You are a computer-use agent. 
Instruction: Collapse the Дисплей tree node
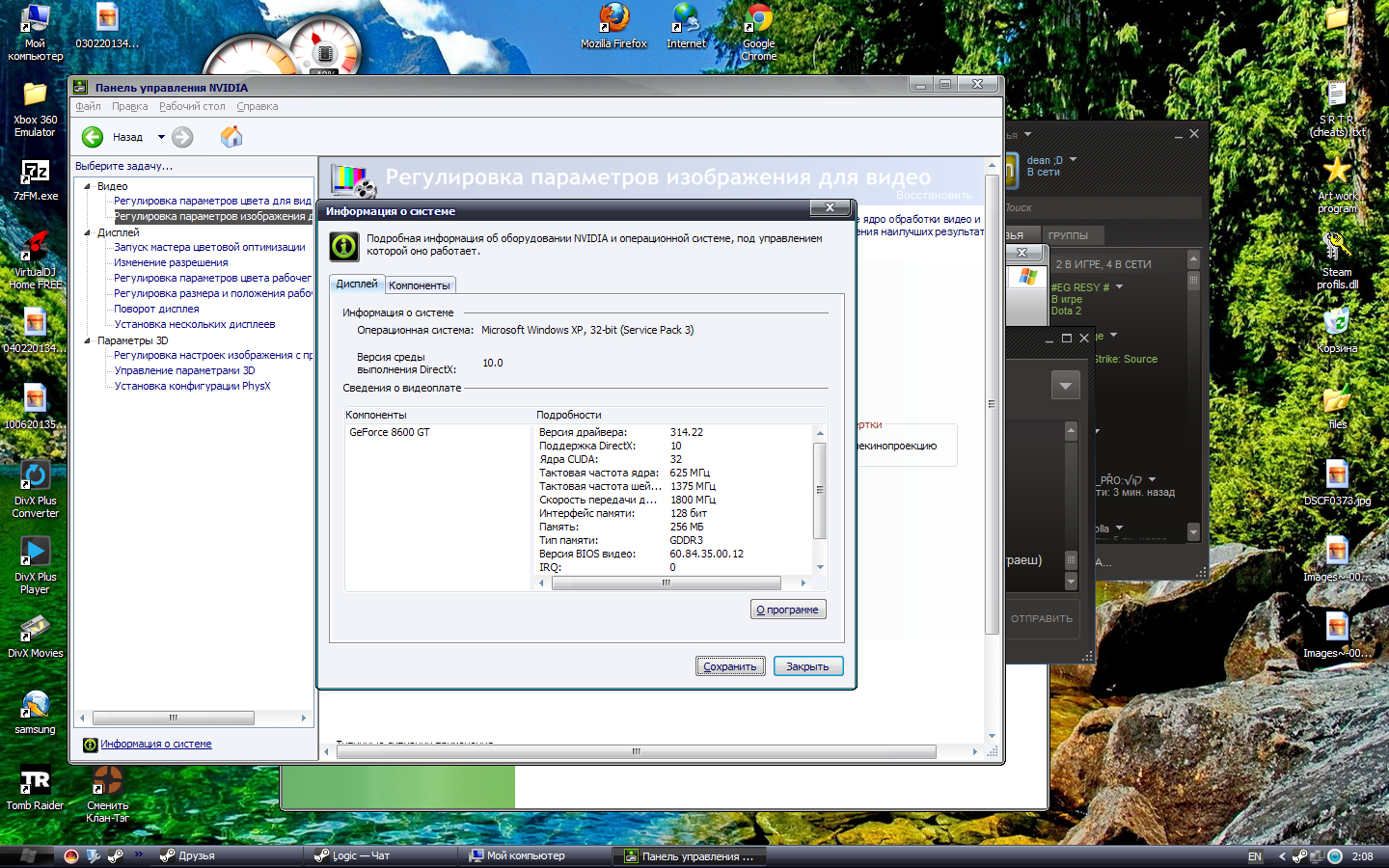pos(88,232)
